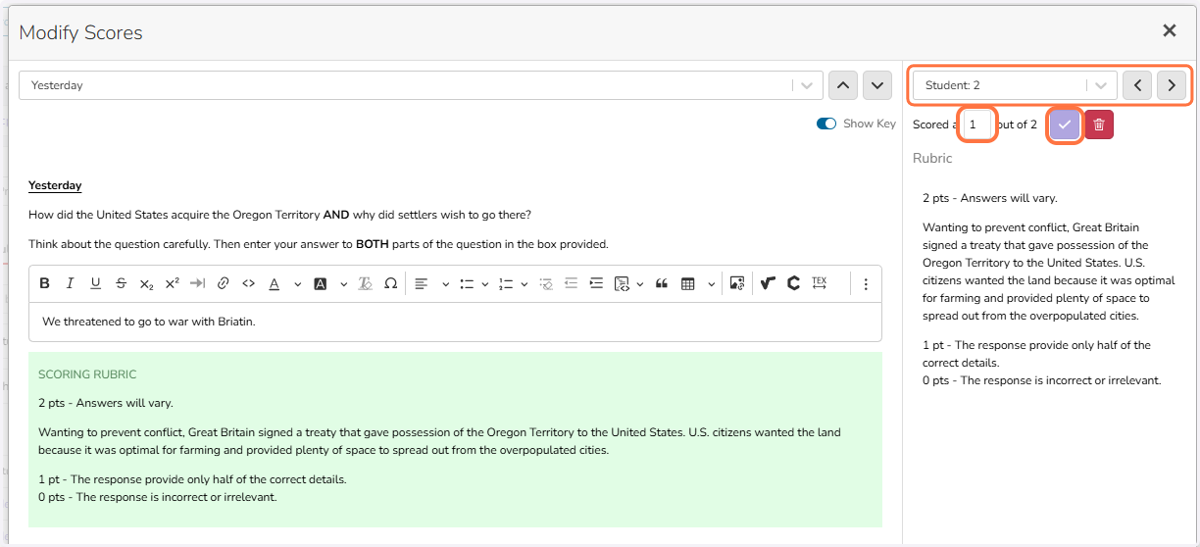The image size is (1200, 547).
Task: Insert inline code with angle brackets icon
Action: [x=249, y=284]
